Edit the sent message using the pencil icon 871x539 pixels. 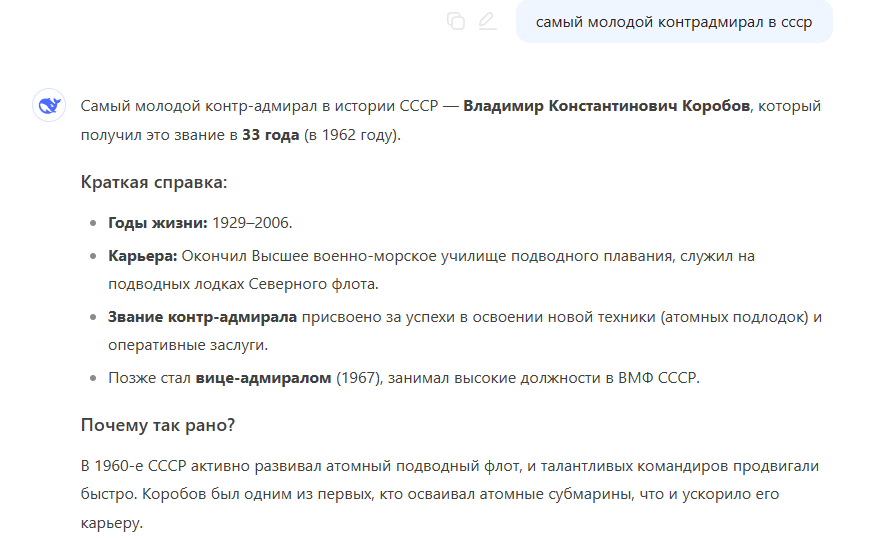tap(487, 21)
